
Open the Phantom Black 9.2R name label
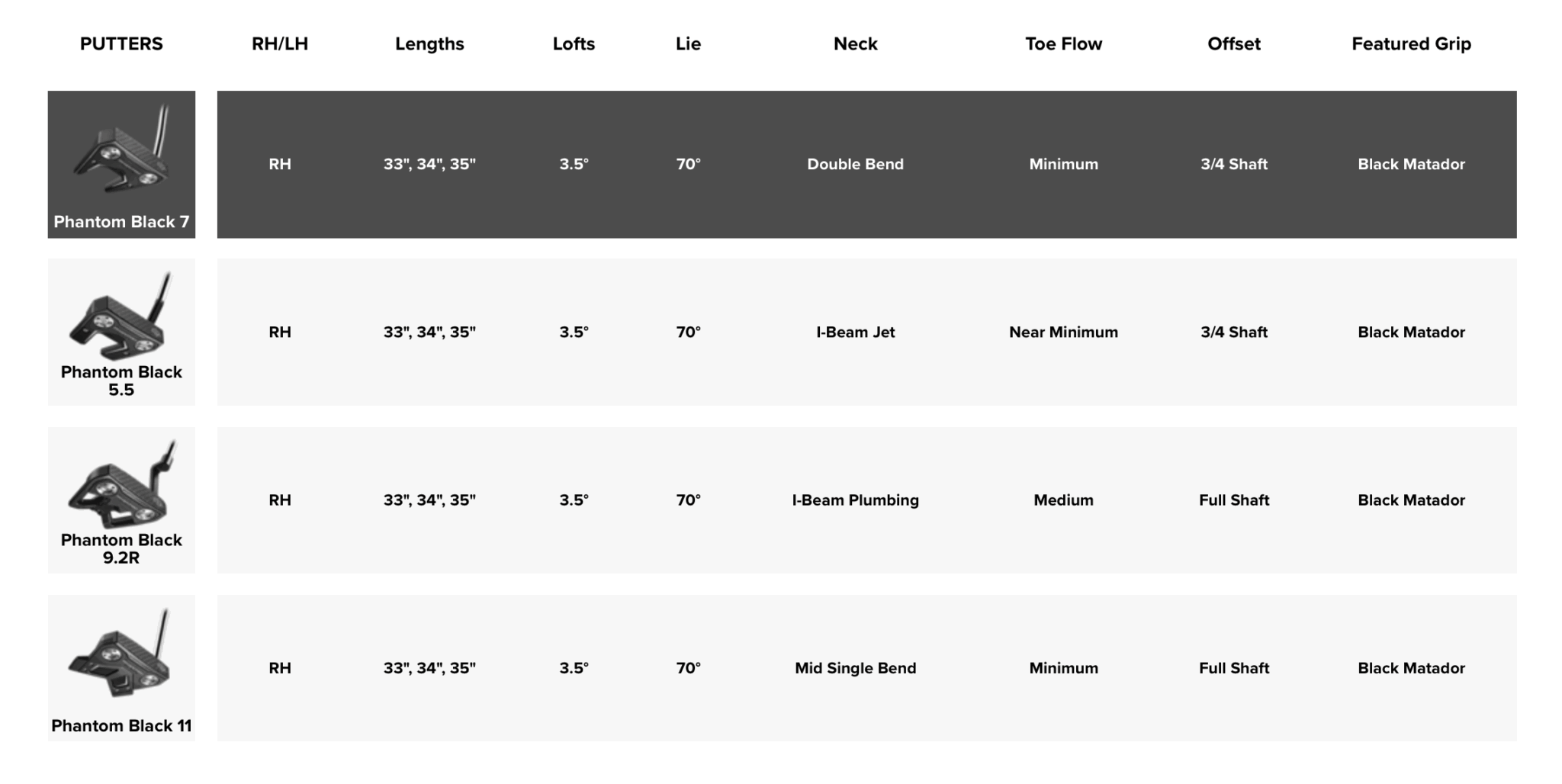121,548
